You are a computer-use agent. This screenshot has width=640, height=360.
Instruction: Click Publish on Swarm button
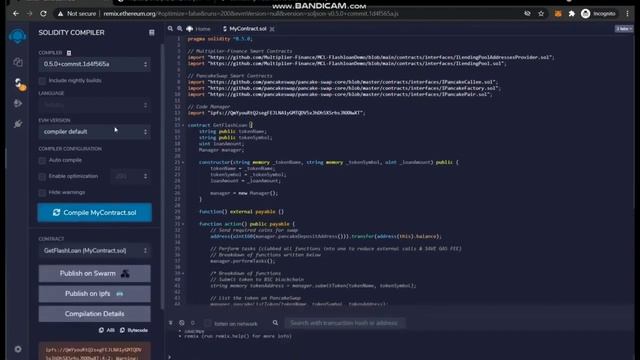click(x=94, y=273)
